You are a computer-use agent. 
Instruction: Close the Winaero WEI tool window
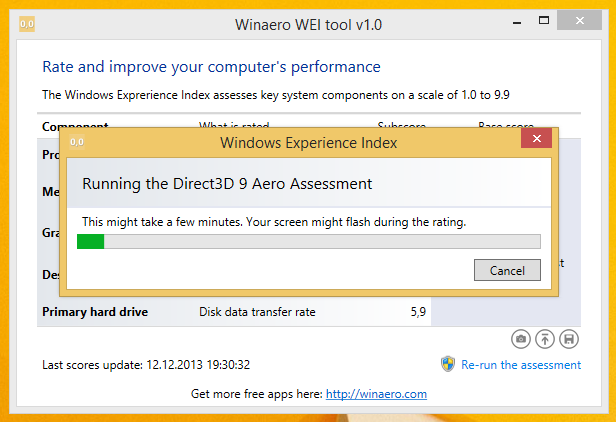coord(579,20)
